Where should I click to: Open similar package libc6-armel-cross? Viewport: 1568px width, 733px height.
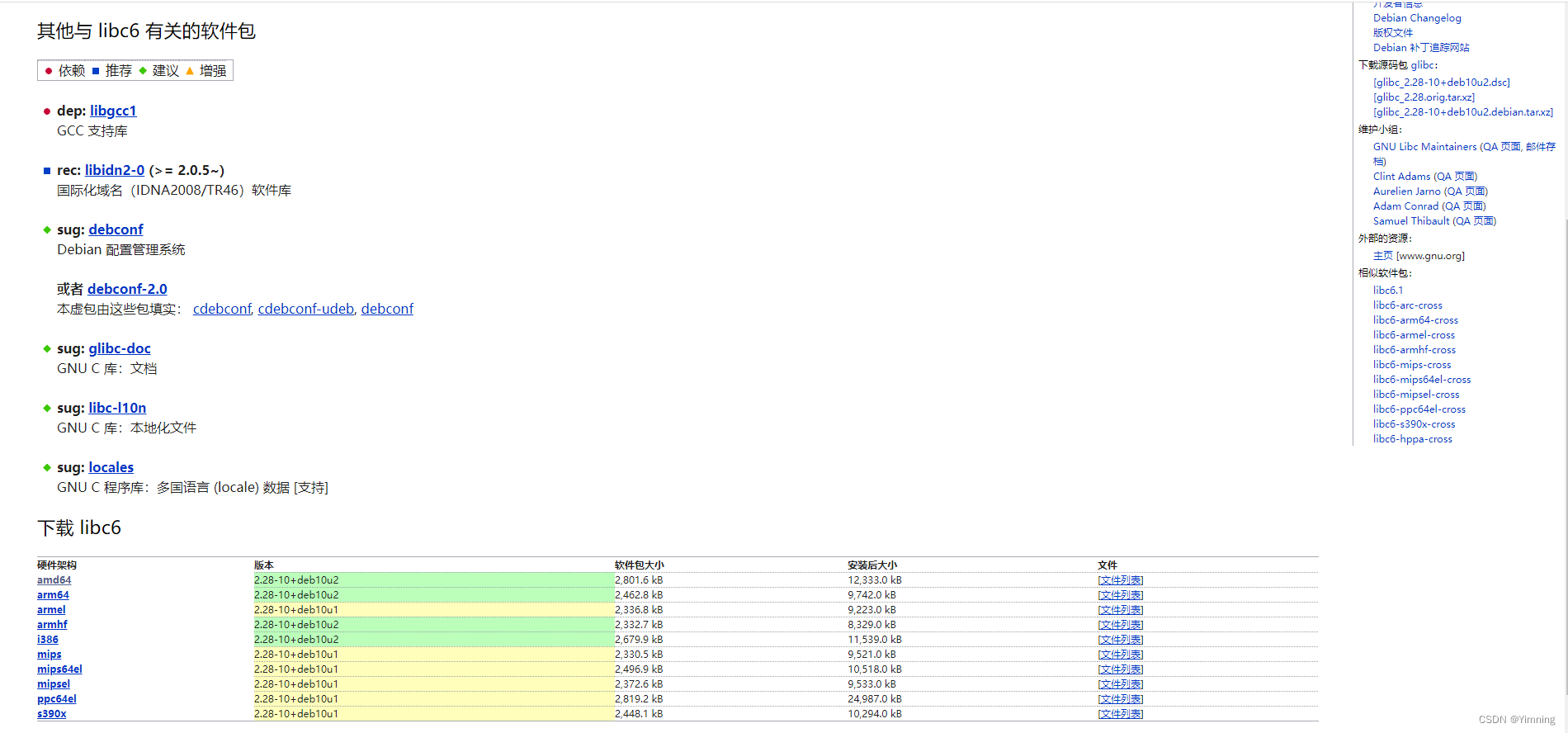pyautogui.click(x=1414, y=335)
